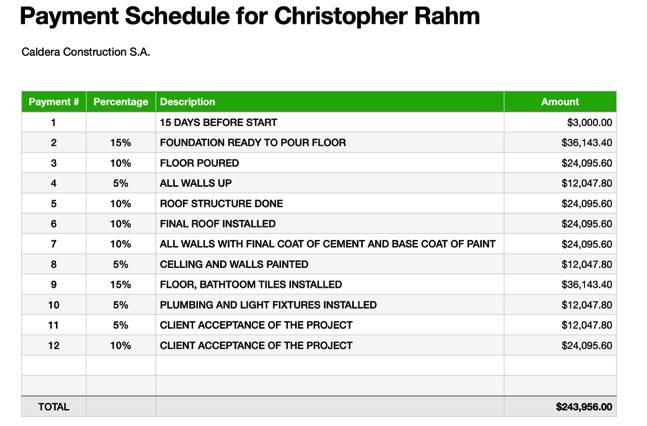Select the Percentage column header
Viewport: 647px width, 426px height.
120,102
